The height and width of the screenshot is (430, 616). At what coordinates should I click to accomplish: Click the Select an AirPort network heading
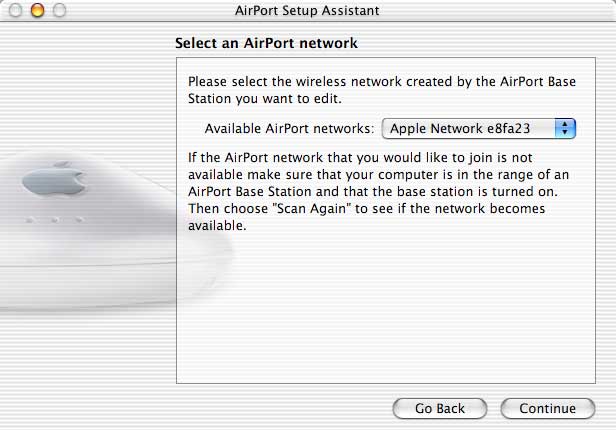point(266,43)
